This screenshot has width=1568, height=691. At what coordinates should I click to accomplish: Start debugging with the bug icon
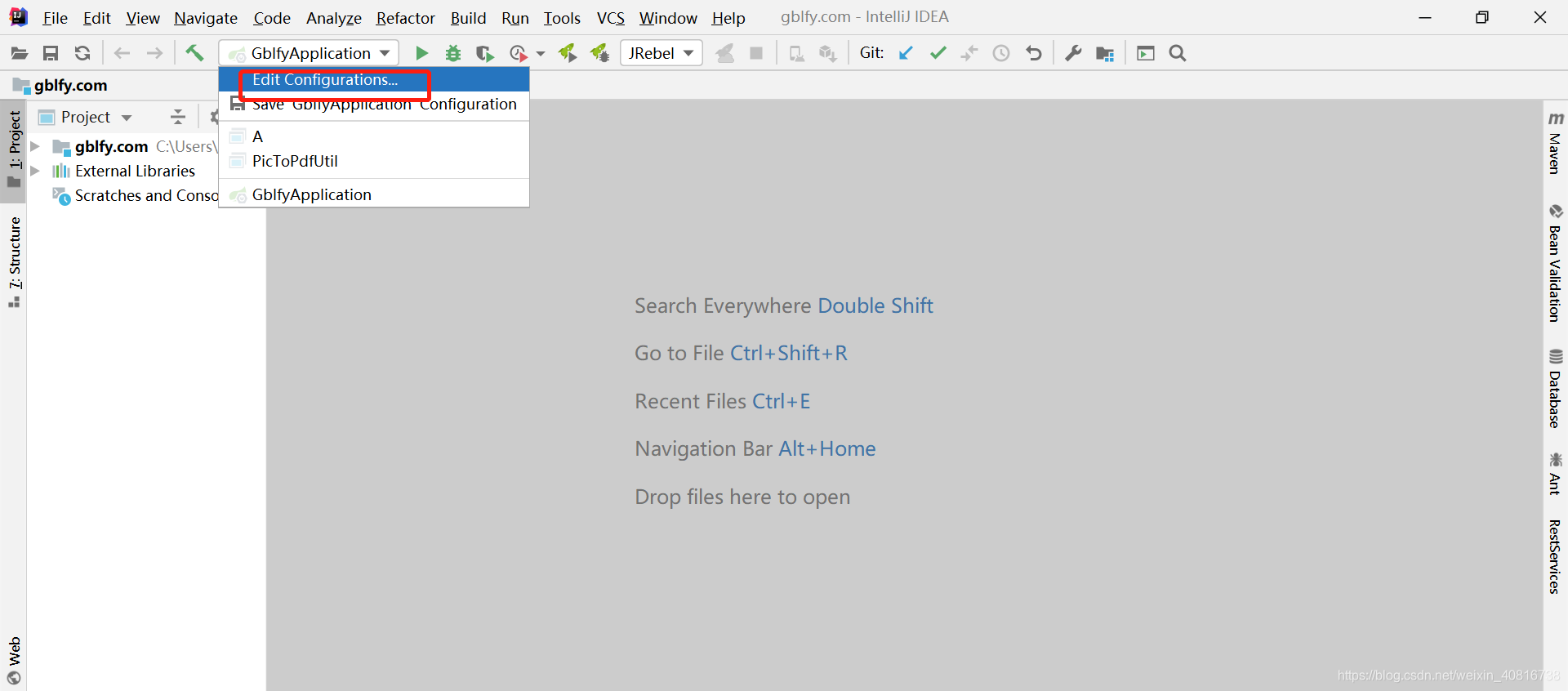453,53
